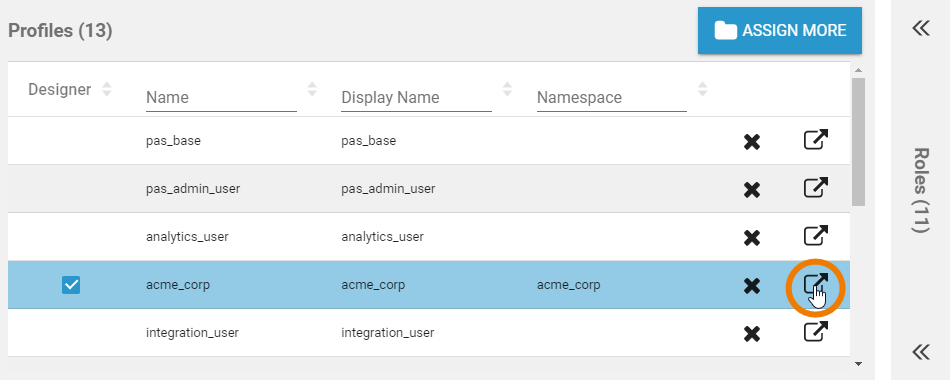Focus the Name filter field
This screenshot has height=380, width=950.
click(x=221, y=98)
